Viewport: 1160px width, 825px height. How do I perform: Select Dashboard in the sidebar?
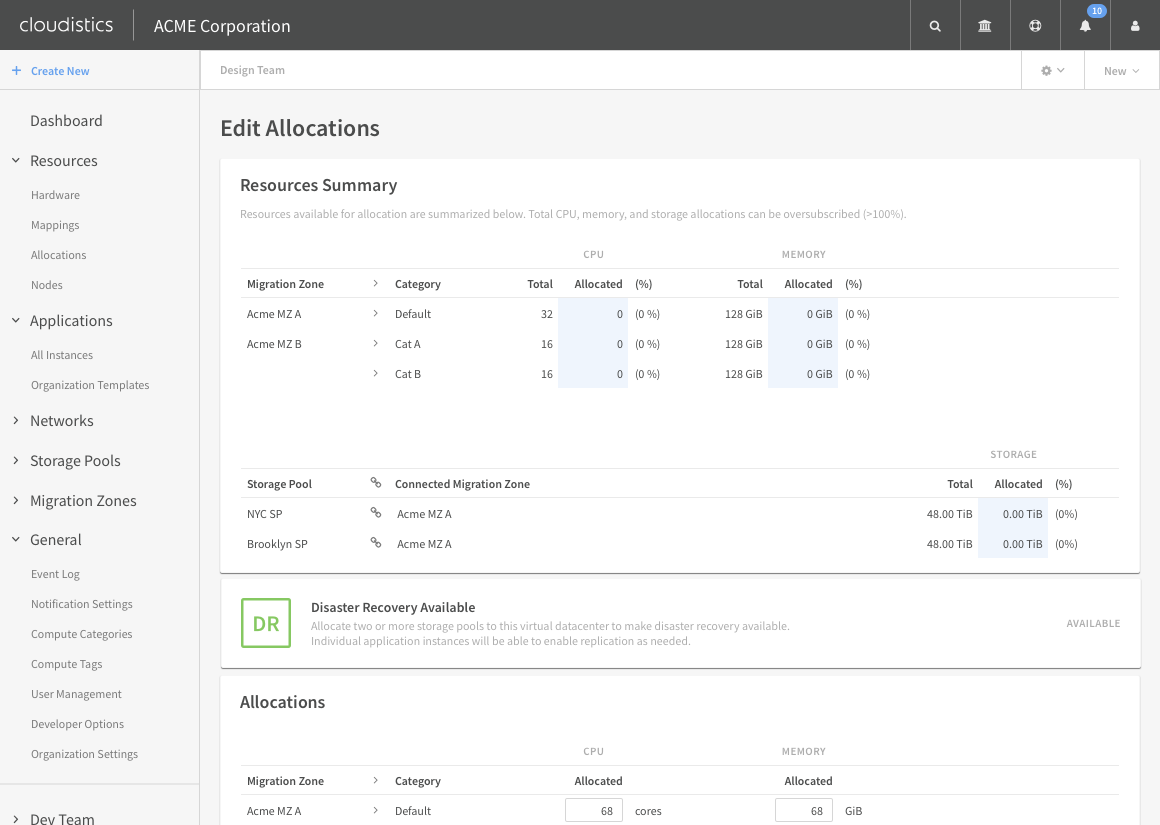66,120
